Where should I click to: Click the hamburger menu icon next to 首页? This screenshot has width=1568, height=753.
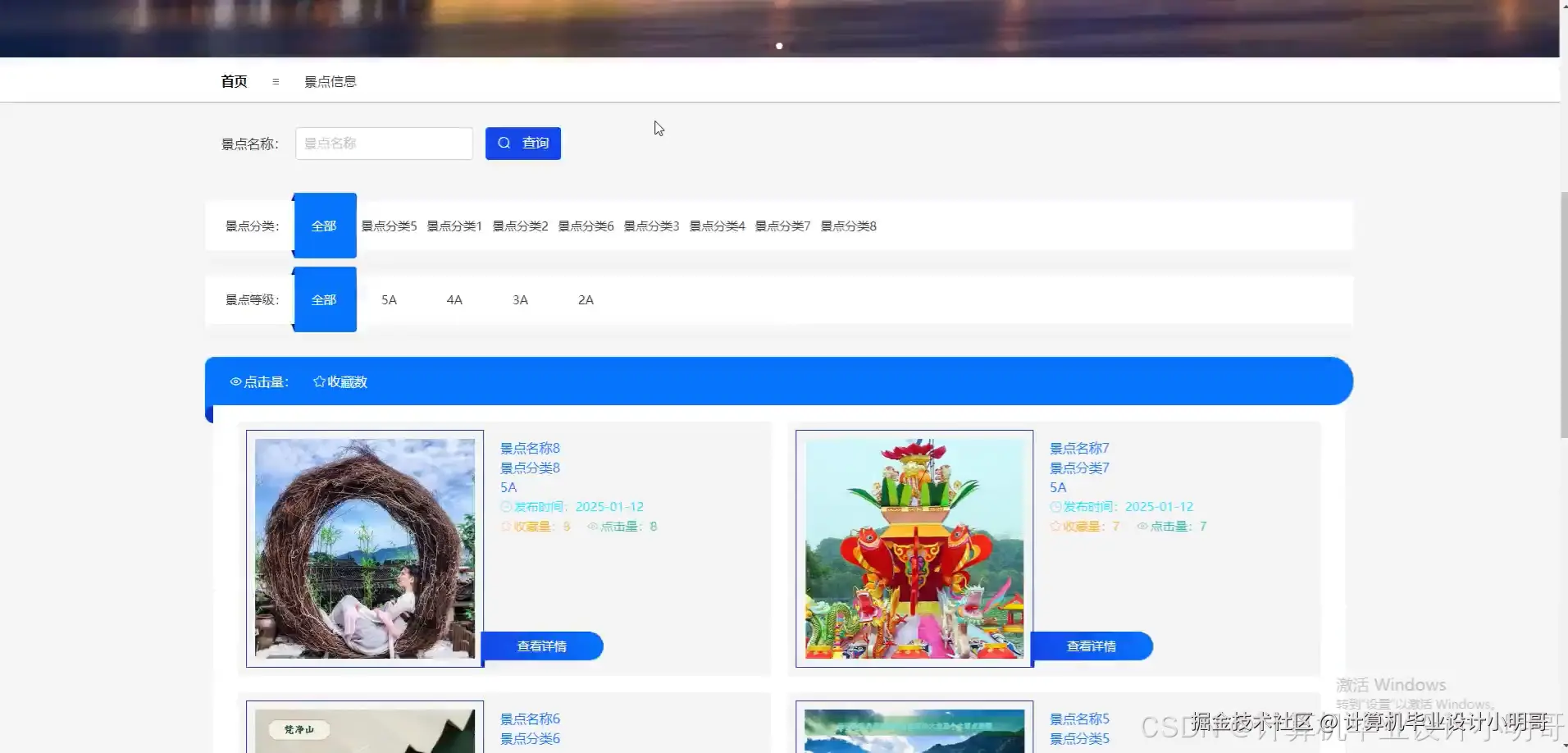click(x=276, y=81)
